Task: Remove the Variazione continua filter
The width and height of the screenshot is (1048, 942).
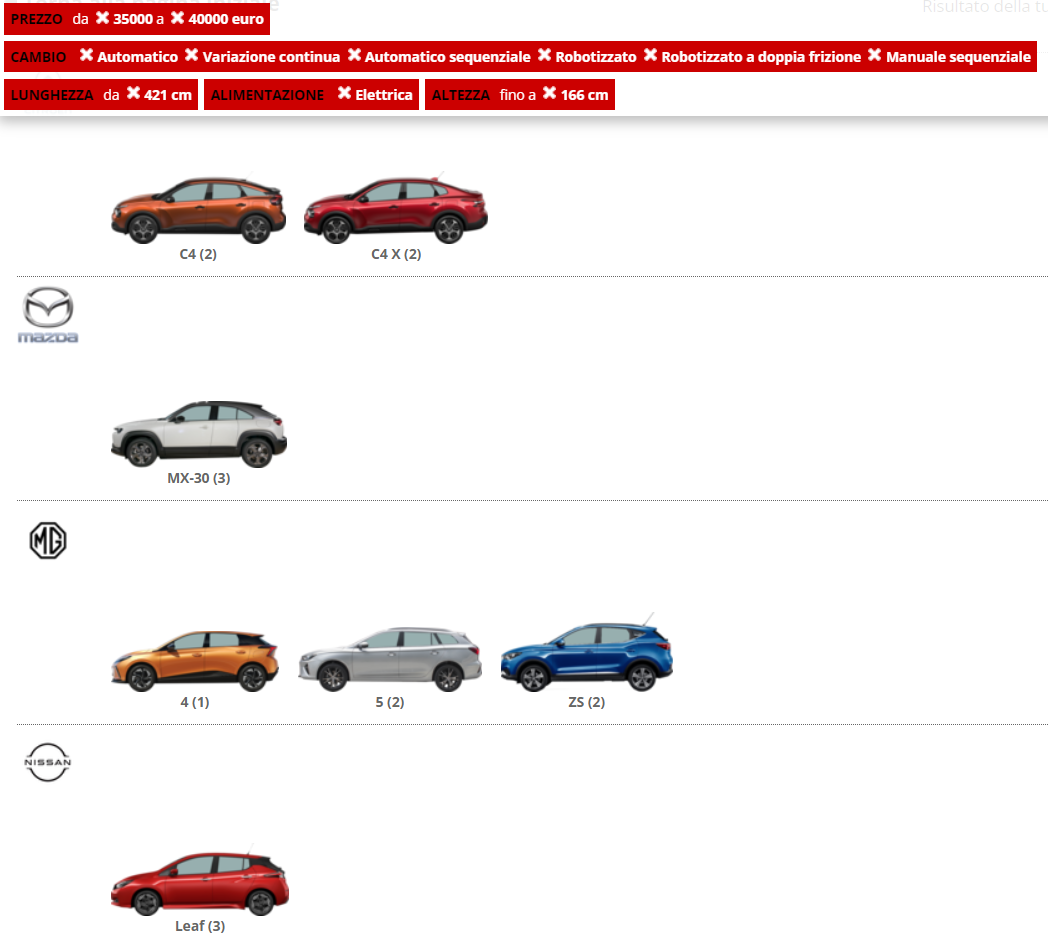Action: tap(192, 55)
